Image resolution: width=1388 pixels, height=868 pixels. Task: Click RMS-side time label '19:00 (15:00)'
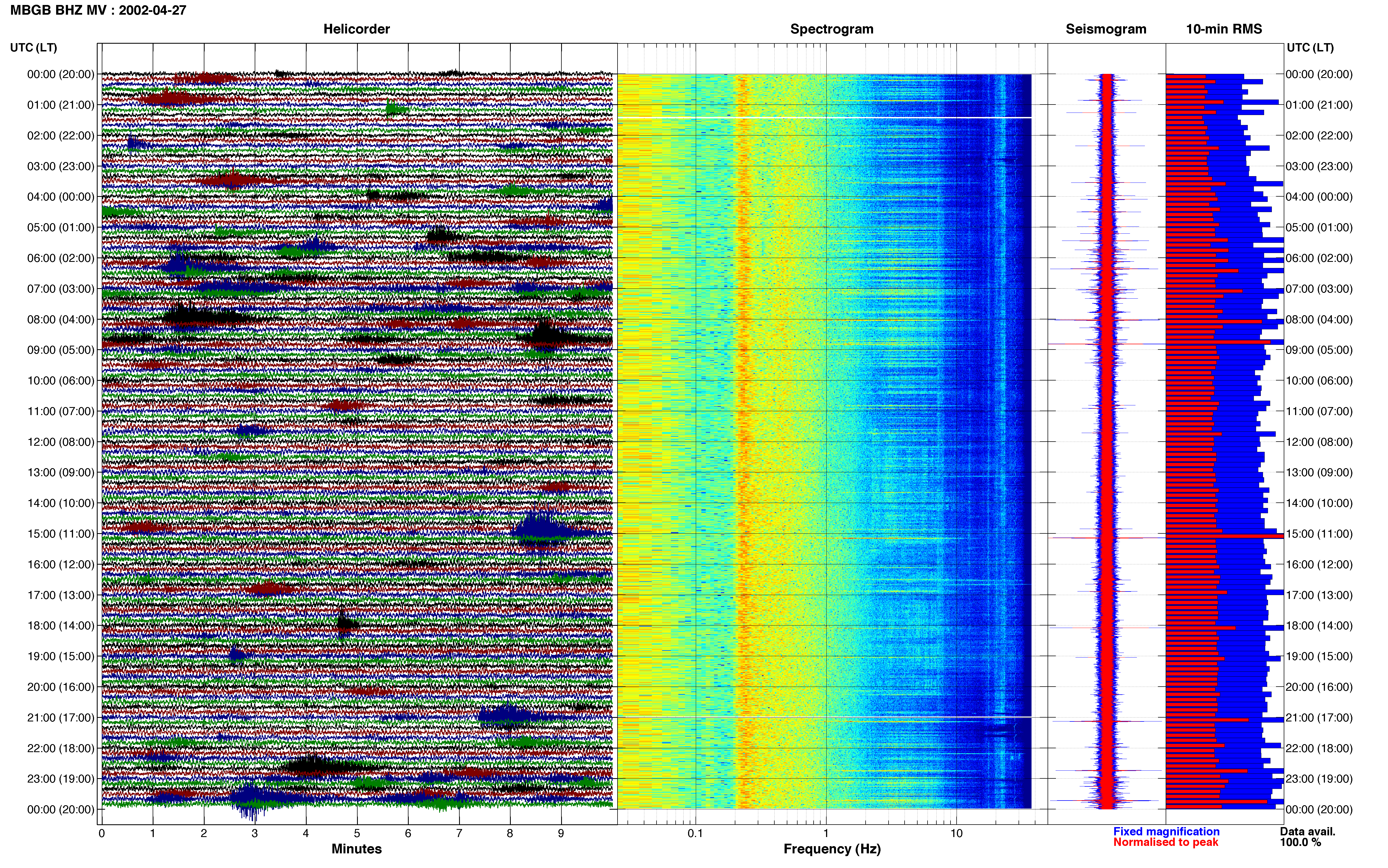tap(1319, 656)
